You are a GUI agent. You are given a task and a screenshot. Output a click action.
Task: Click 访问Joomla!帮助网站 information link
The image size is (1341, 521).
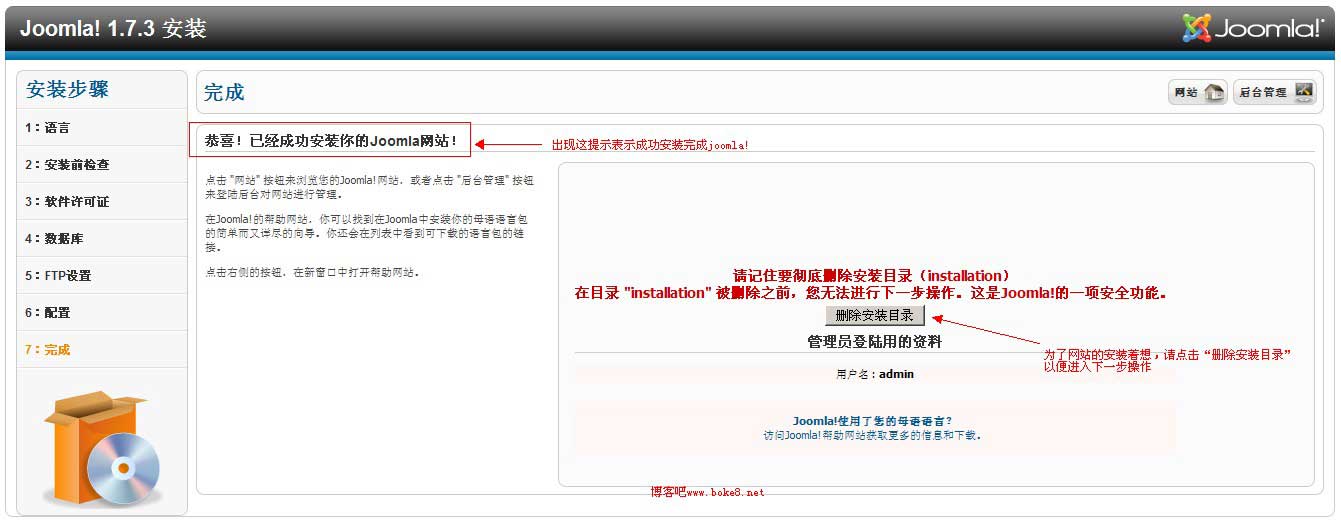point(873,435)
